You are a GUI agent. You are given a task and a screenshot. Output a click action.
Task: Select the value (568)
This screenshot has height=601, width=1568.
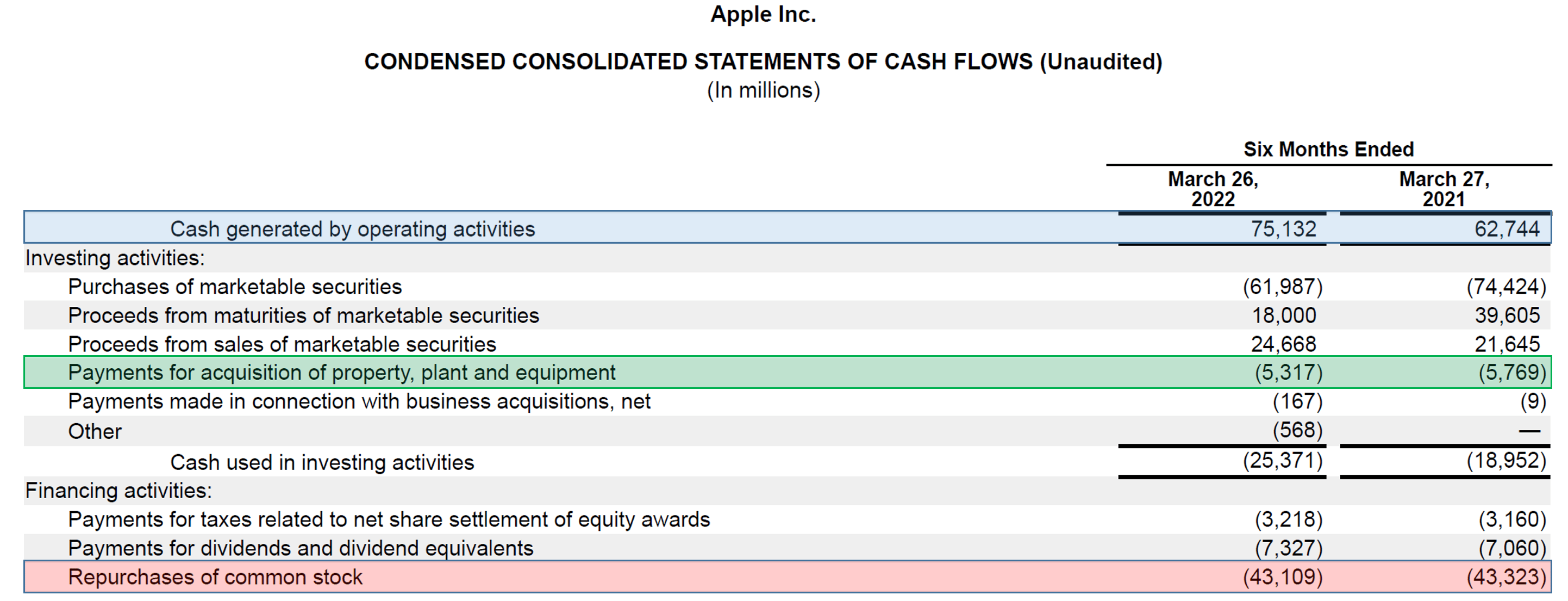pyautogui.click(x=1298, y=431)
